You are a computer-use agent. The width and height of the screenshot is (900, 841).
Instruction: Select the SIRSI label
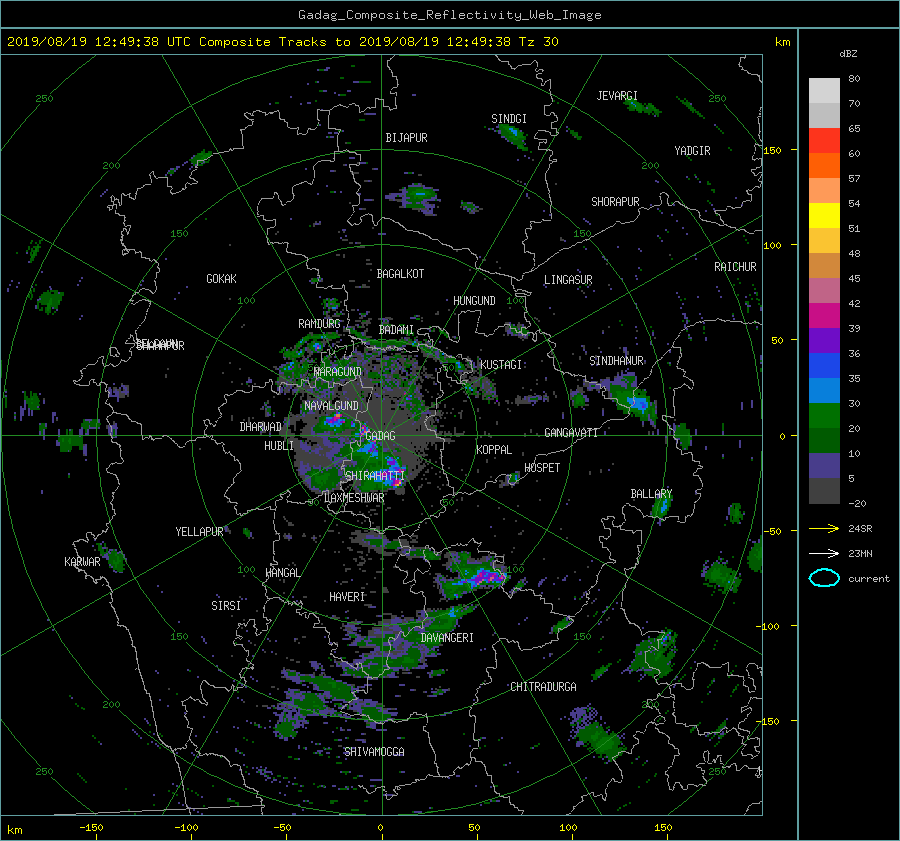(226, 606)
